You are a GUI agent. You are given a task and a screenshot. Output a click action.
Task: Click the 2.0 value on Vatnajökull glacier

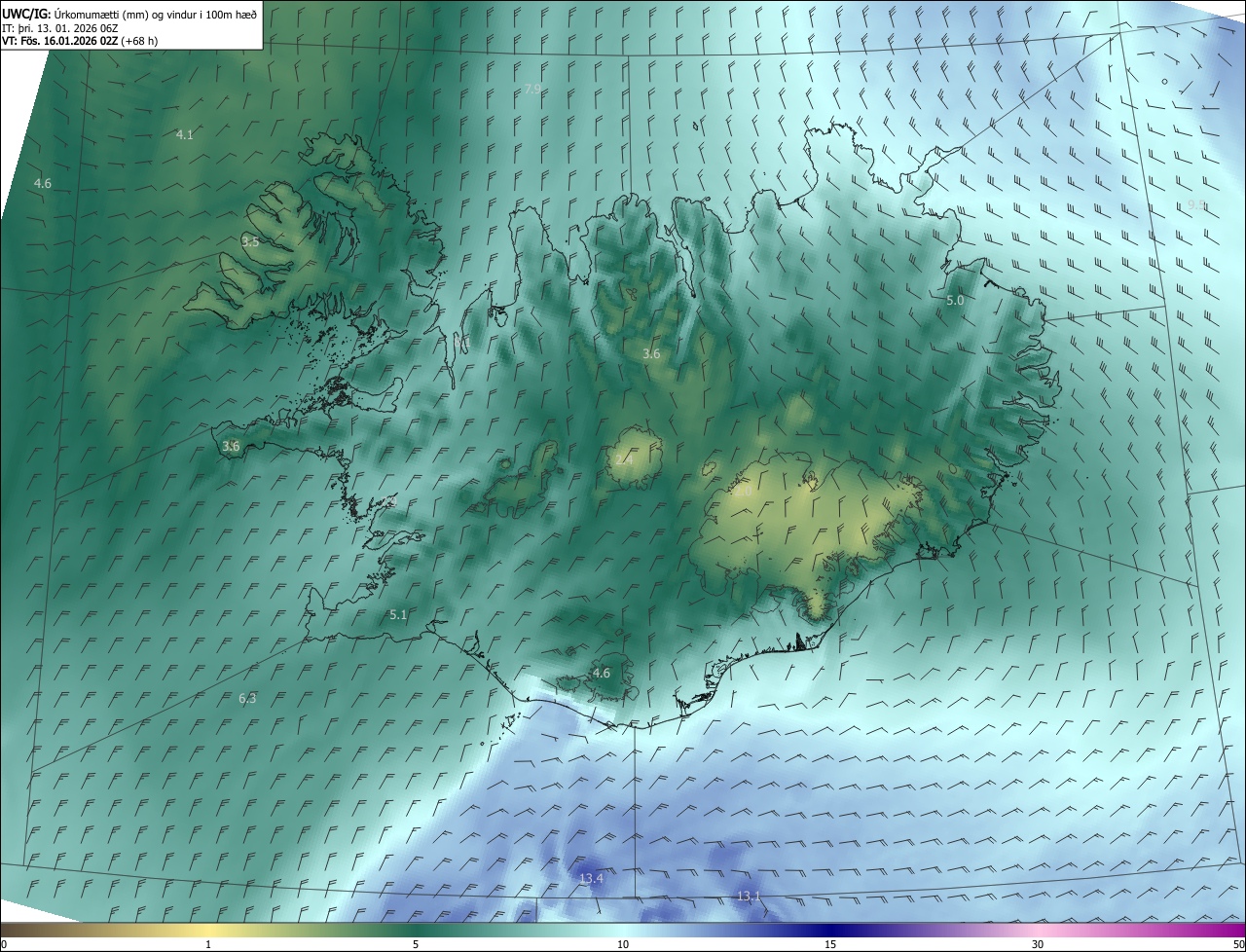click(743, 492)
